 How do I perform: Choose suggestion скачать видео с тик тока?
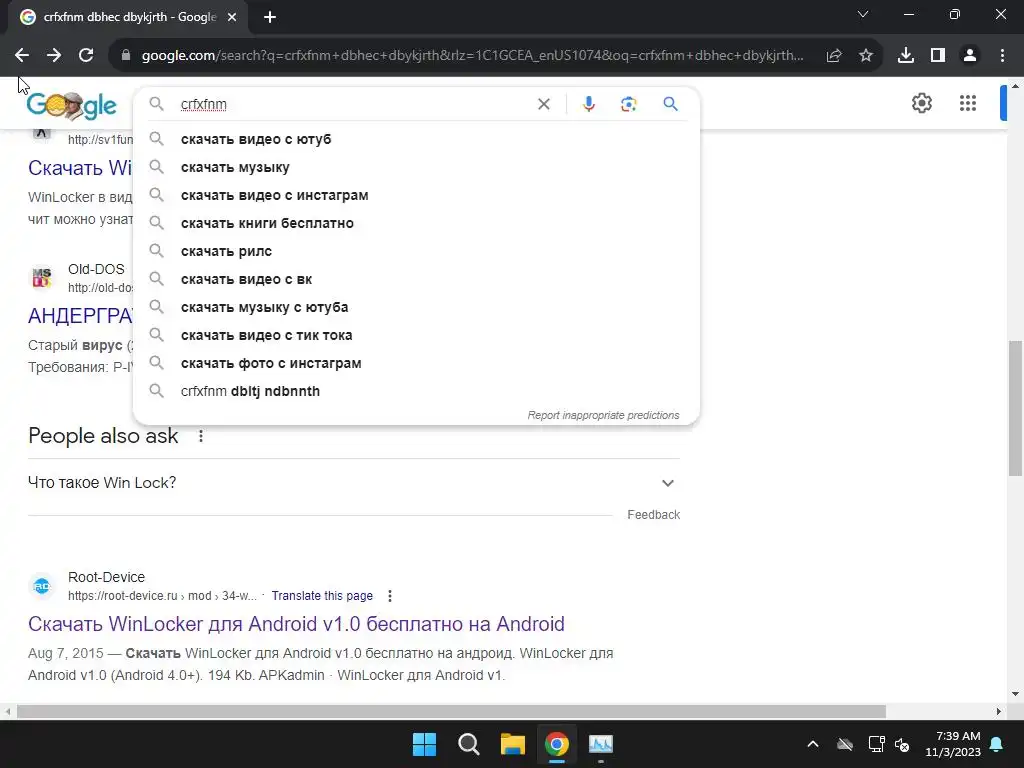[416, 335]
